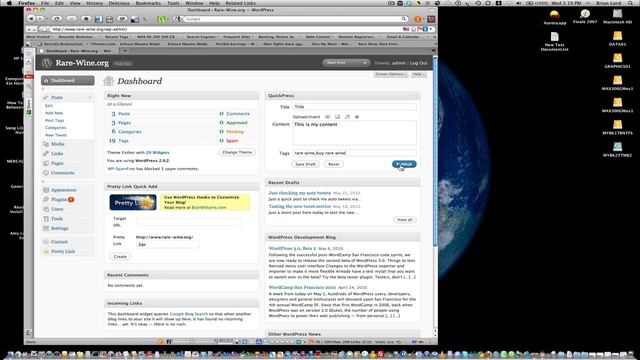
Task: Open draft Just checking my auto tweets
Action: pyautogui.click(x=300, y=193)
